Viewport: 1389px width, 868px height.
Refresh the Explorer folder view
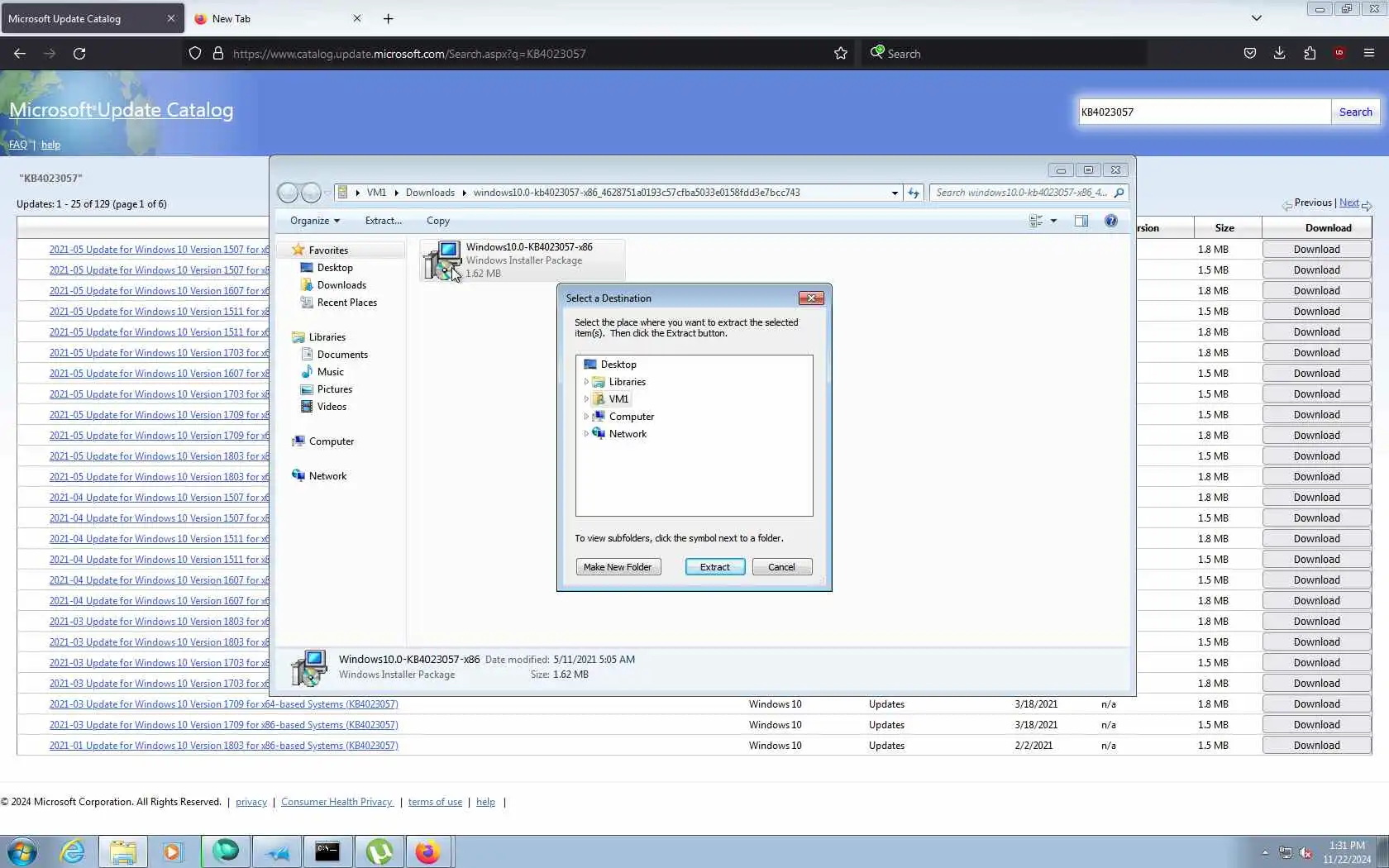[x=914, y=193]
